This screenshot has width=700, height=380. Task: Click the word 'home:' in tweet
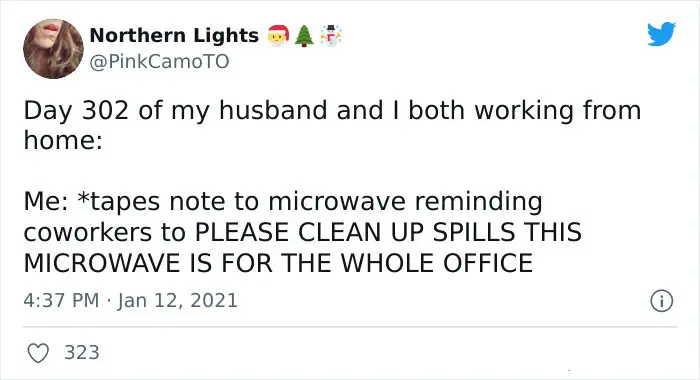pos(63,140)
